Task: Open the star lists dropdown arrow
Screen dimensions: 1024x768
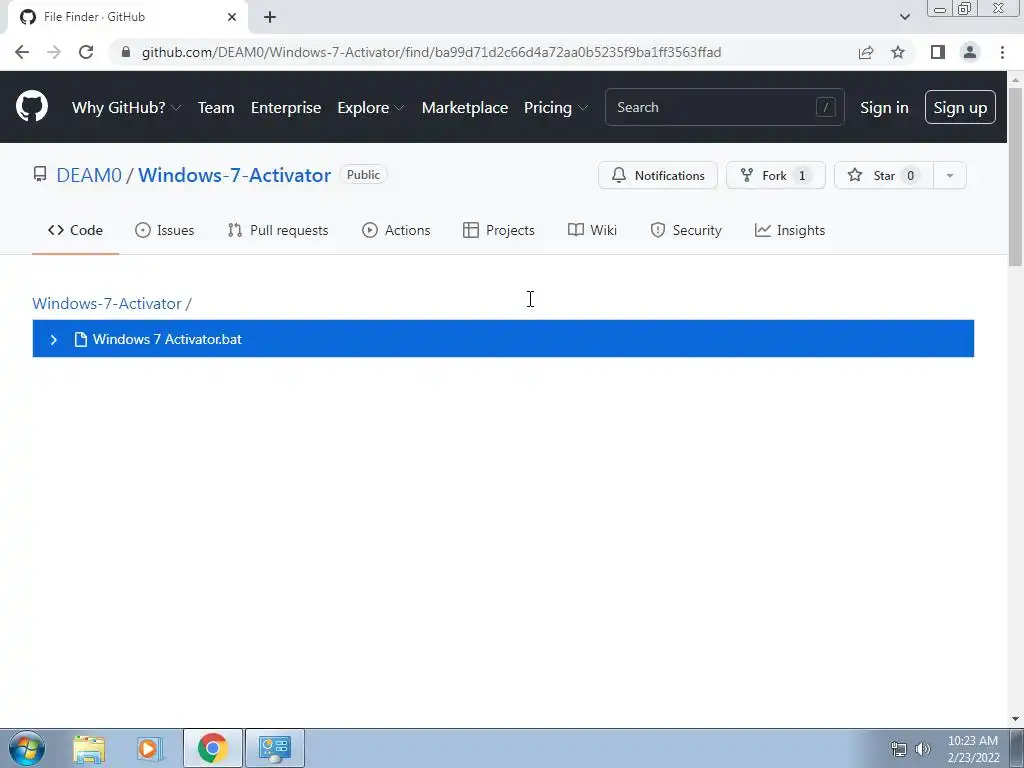Action: click(950, 175)
